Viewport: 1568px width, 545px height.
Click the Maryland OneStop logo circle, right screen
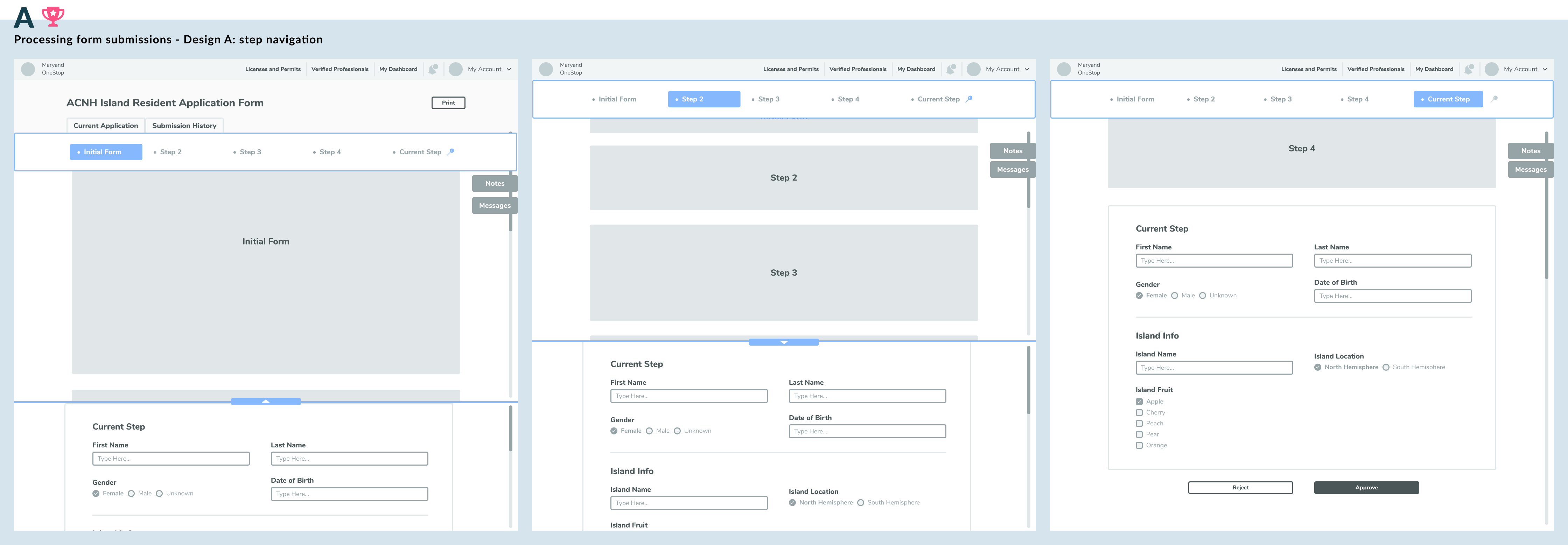click(1064, 69)
